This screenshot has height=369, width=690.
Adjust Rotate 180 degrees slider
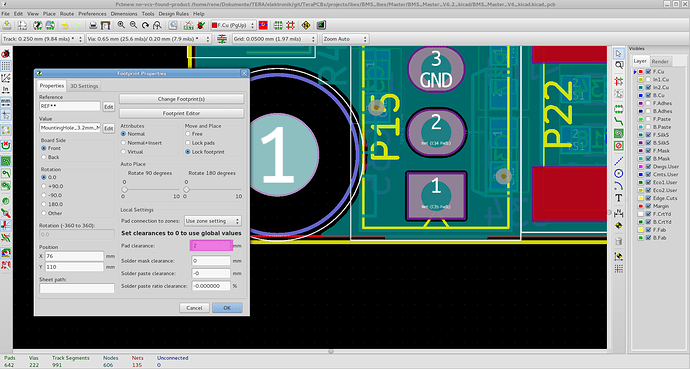point(186,190)
